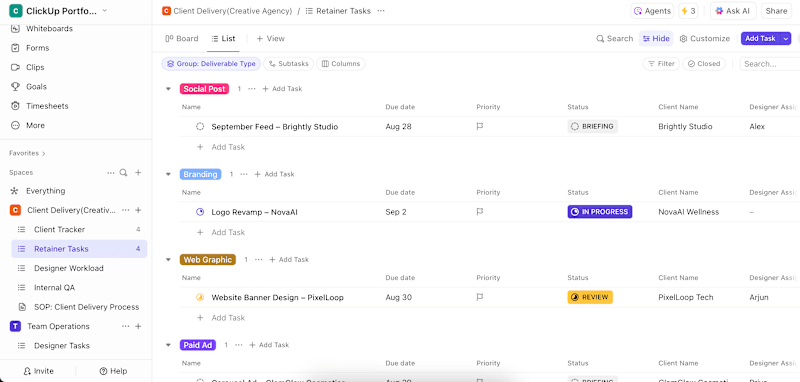Toggle the Subtasks display option

(x=289, y=64)
